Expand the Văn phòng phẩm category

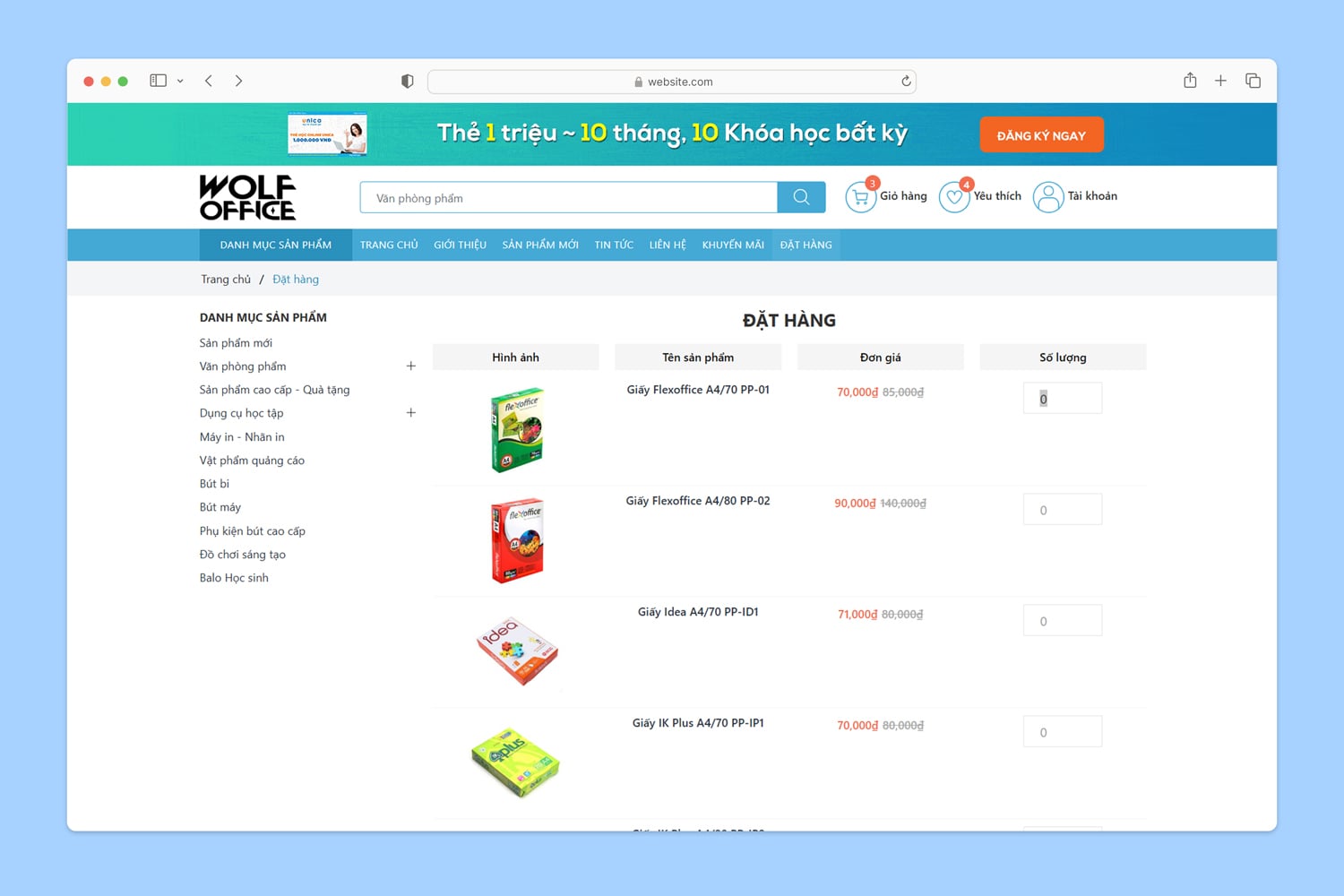click(410, 366)
